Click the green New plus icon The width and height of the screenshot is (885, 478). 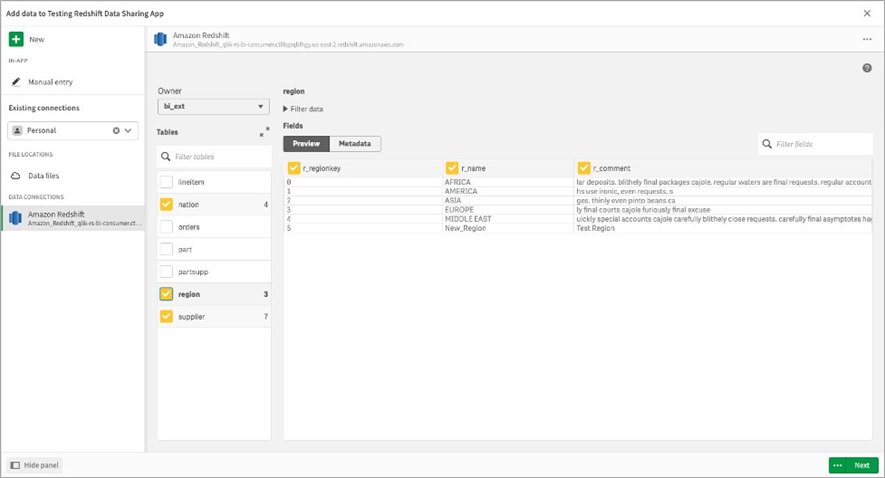click(x=16, y=39)
